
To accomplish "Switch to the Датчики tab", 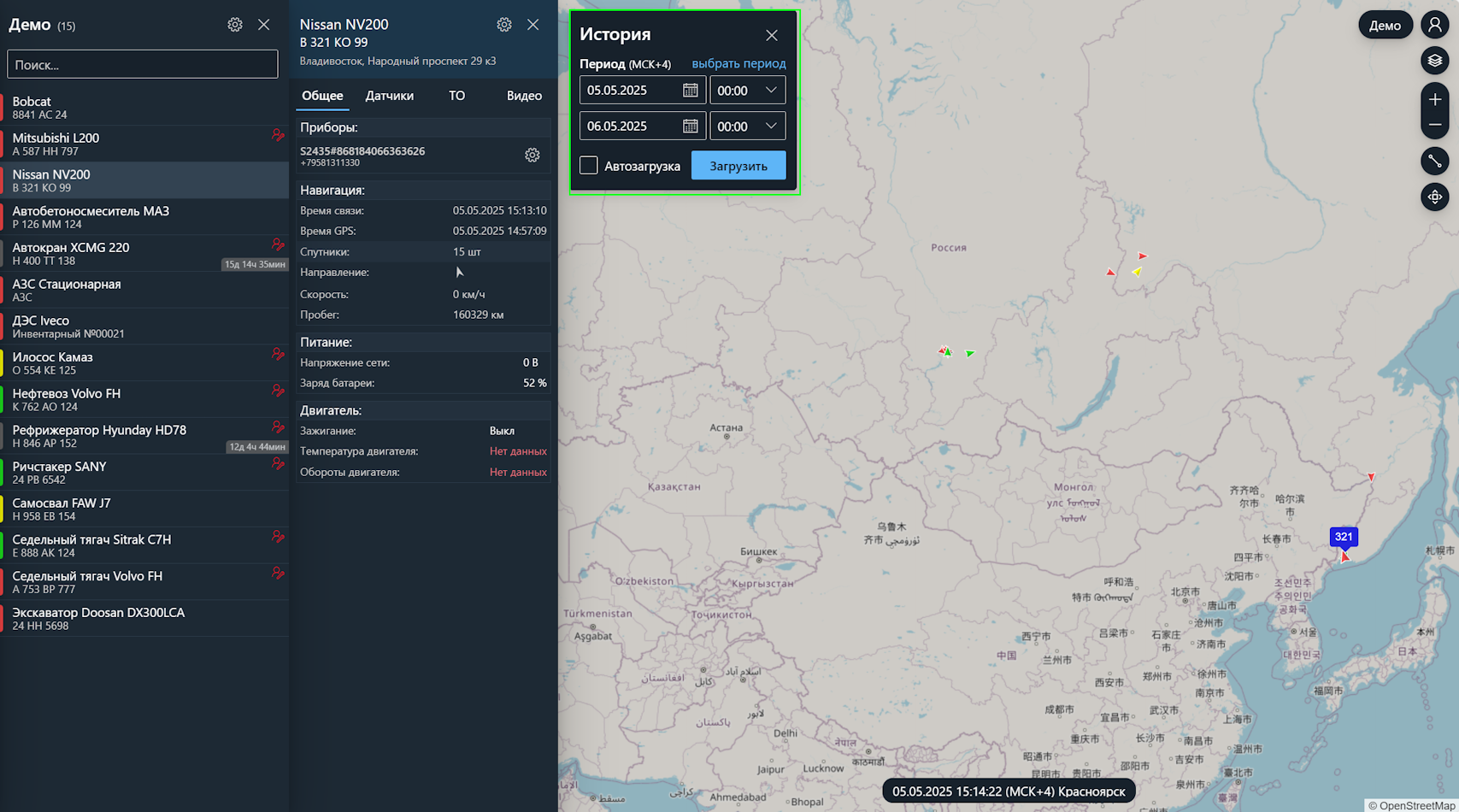I will 390,96.
